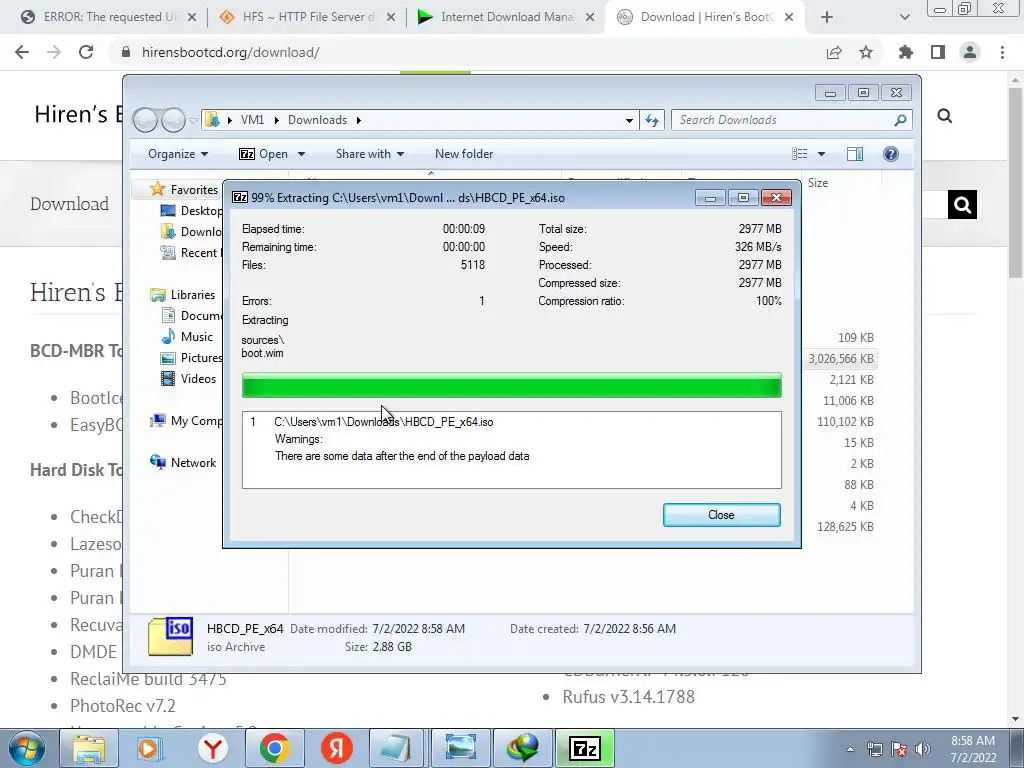Image resolution: width=1024 pixels, height=768 pixels.
Task: Open a new browser tab
Action: point(827,18)
